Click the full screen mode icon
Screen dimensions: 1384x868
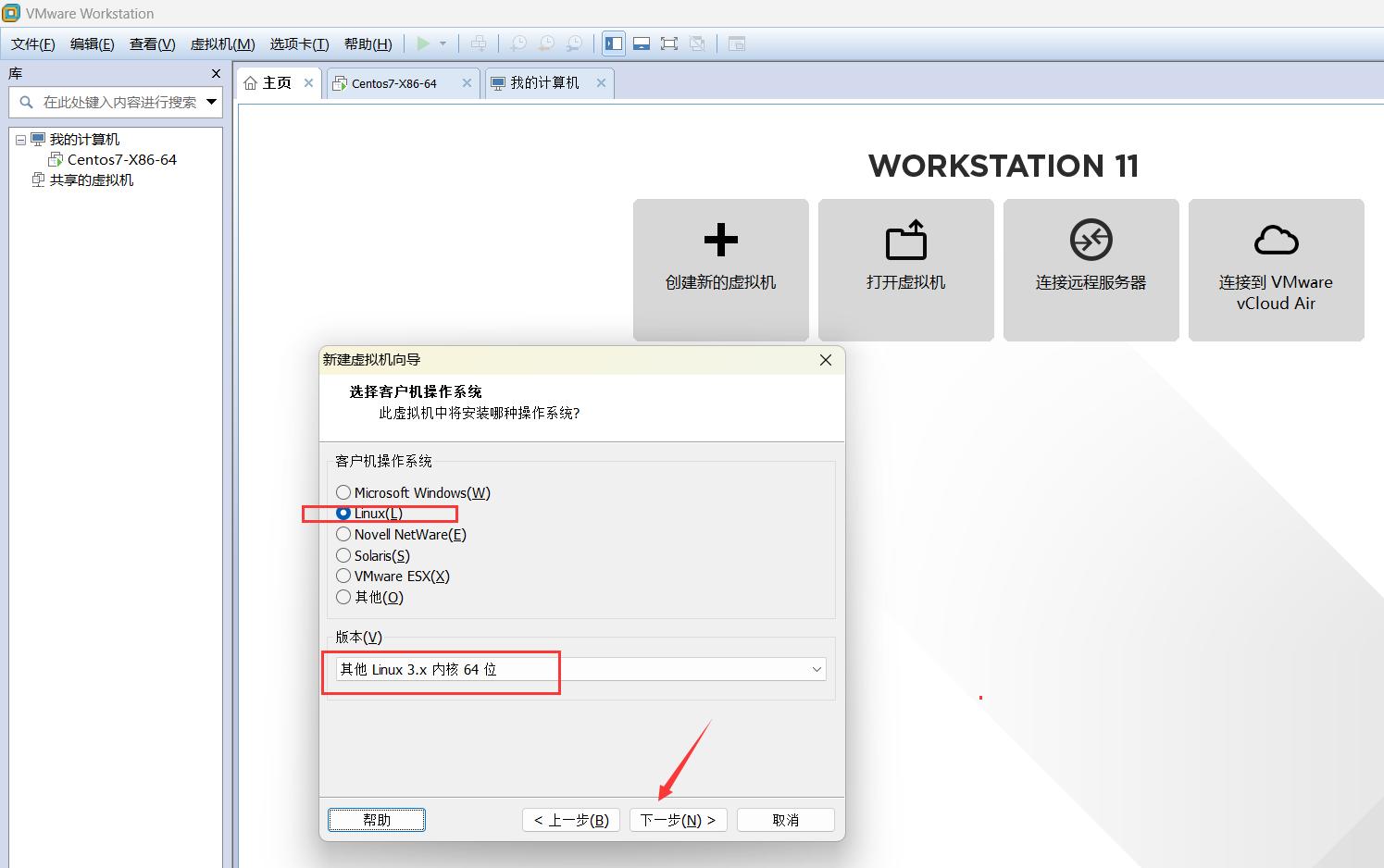pos(669,43)
